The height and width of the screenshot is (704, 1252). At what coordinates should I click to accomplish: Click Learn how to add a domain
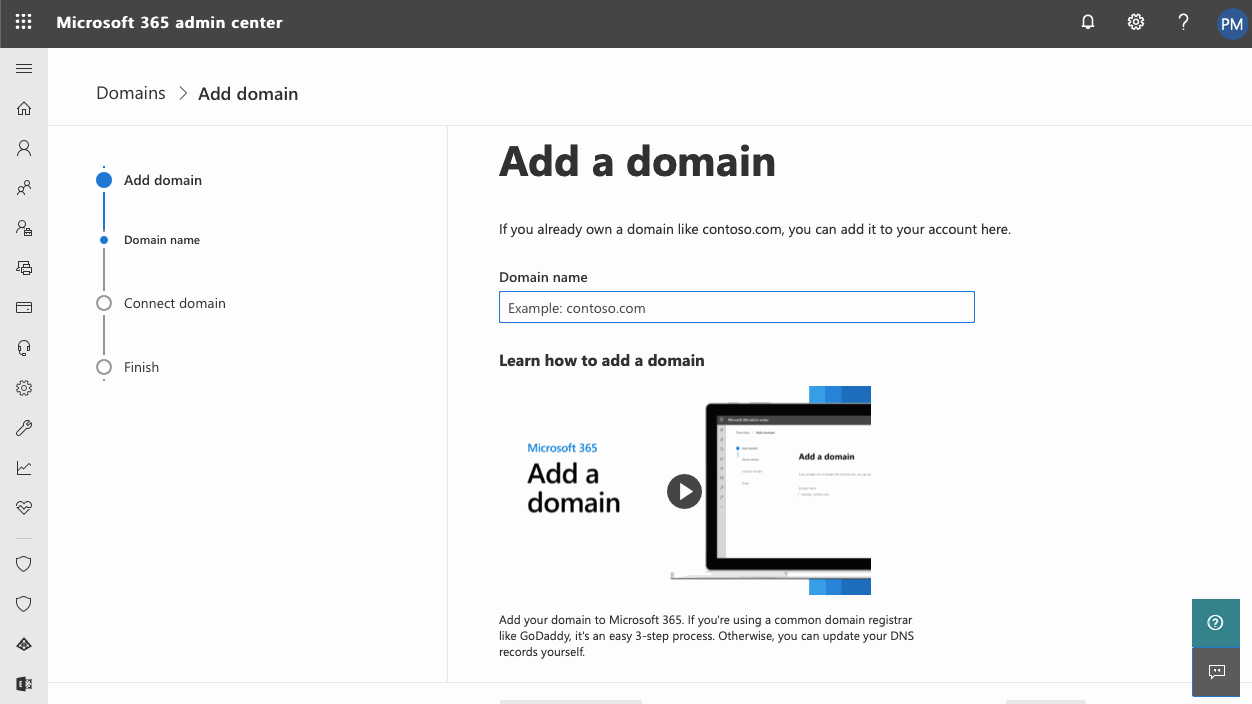(x=602, y=360)
